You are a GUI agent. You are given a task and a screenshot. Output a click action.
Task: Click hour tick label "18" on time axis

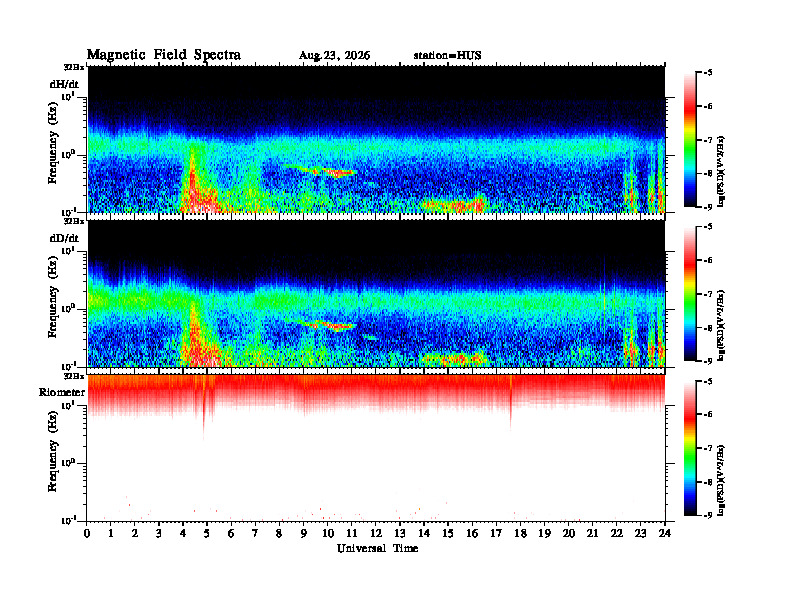520,534
